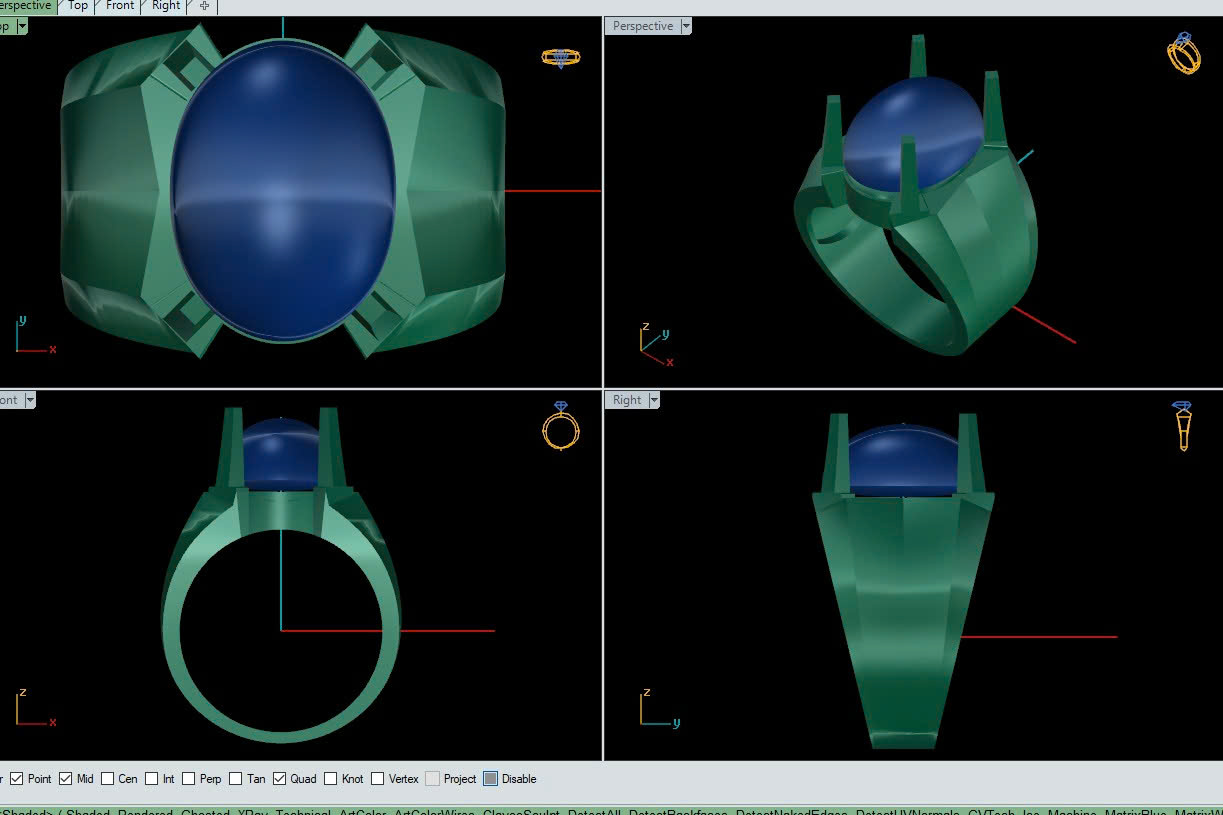Screen dimensions: 1223x815
Task: Add a new viewport tab with plus icon
Action: tap(204, 6)
